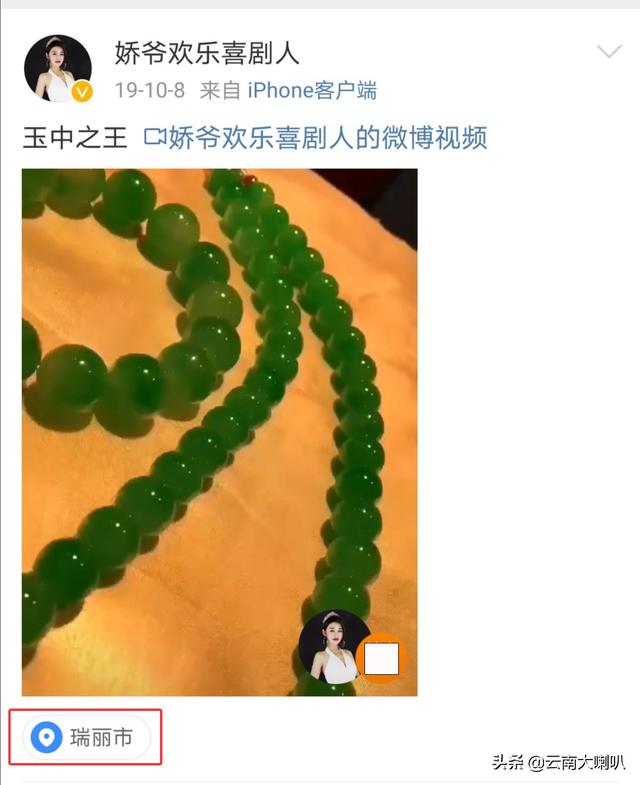Click the post date 19-10-8
Viewport: 640px width, 785px height.
click(x=150, y=91)
